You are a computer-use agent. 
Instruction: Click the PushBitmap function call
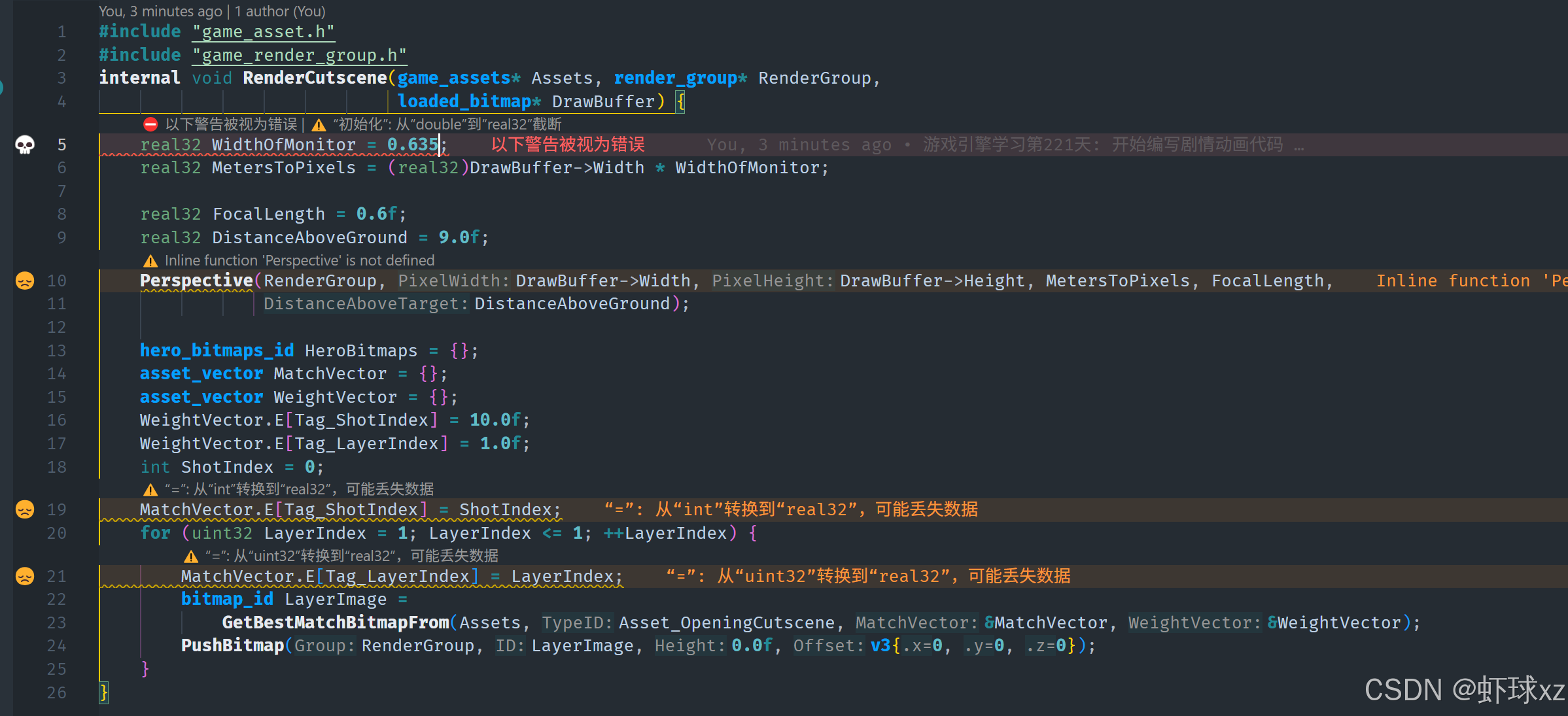point(232,645)
